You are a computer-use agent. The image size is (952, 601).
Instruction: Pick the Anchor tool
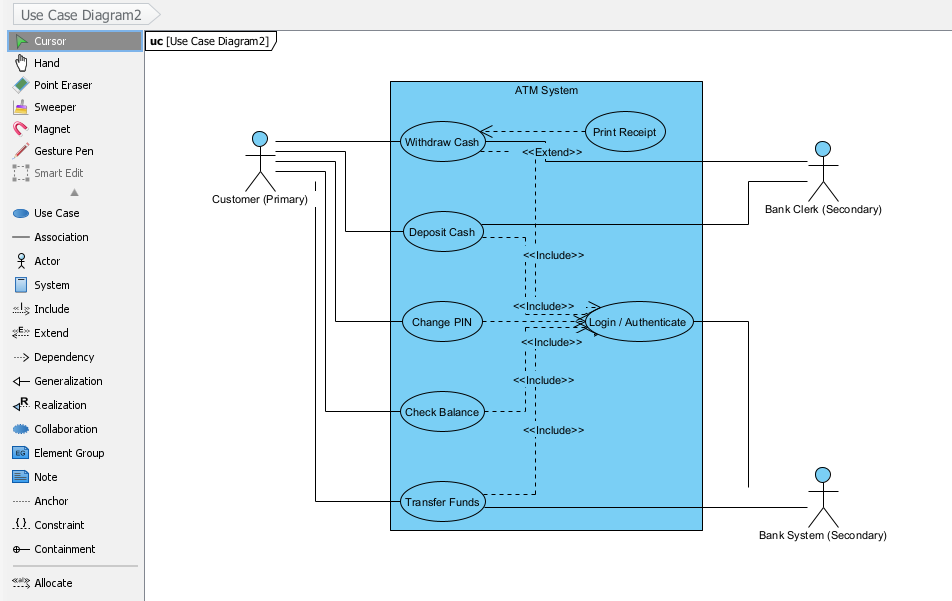(x=75, y=501)
